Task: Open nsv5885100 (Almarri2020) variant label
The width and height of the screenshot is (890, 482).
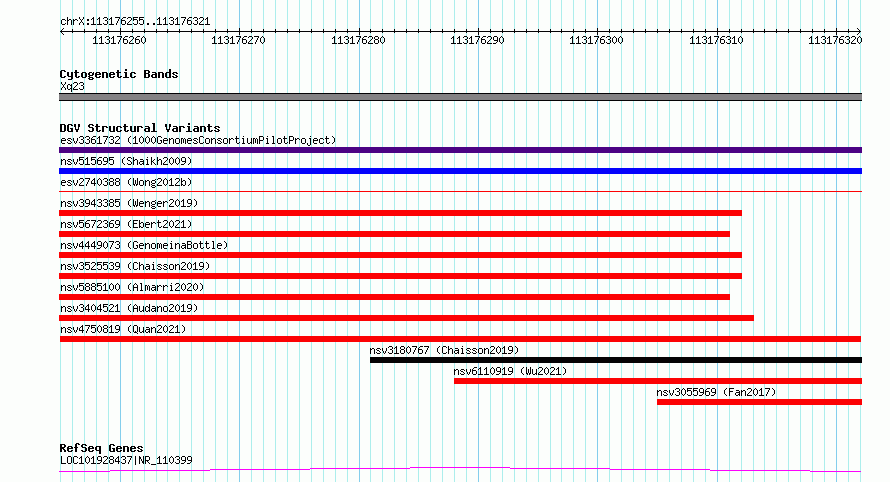Action: tap(132, 287)
